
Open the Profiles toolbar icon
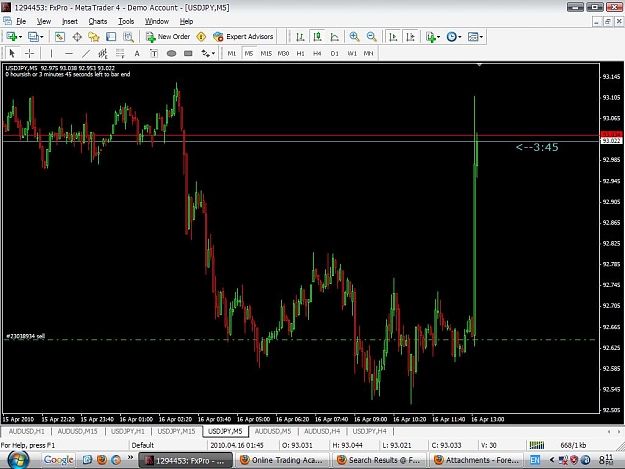(x=33, y=37)
